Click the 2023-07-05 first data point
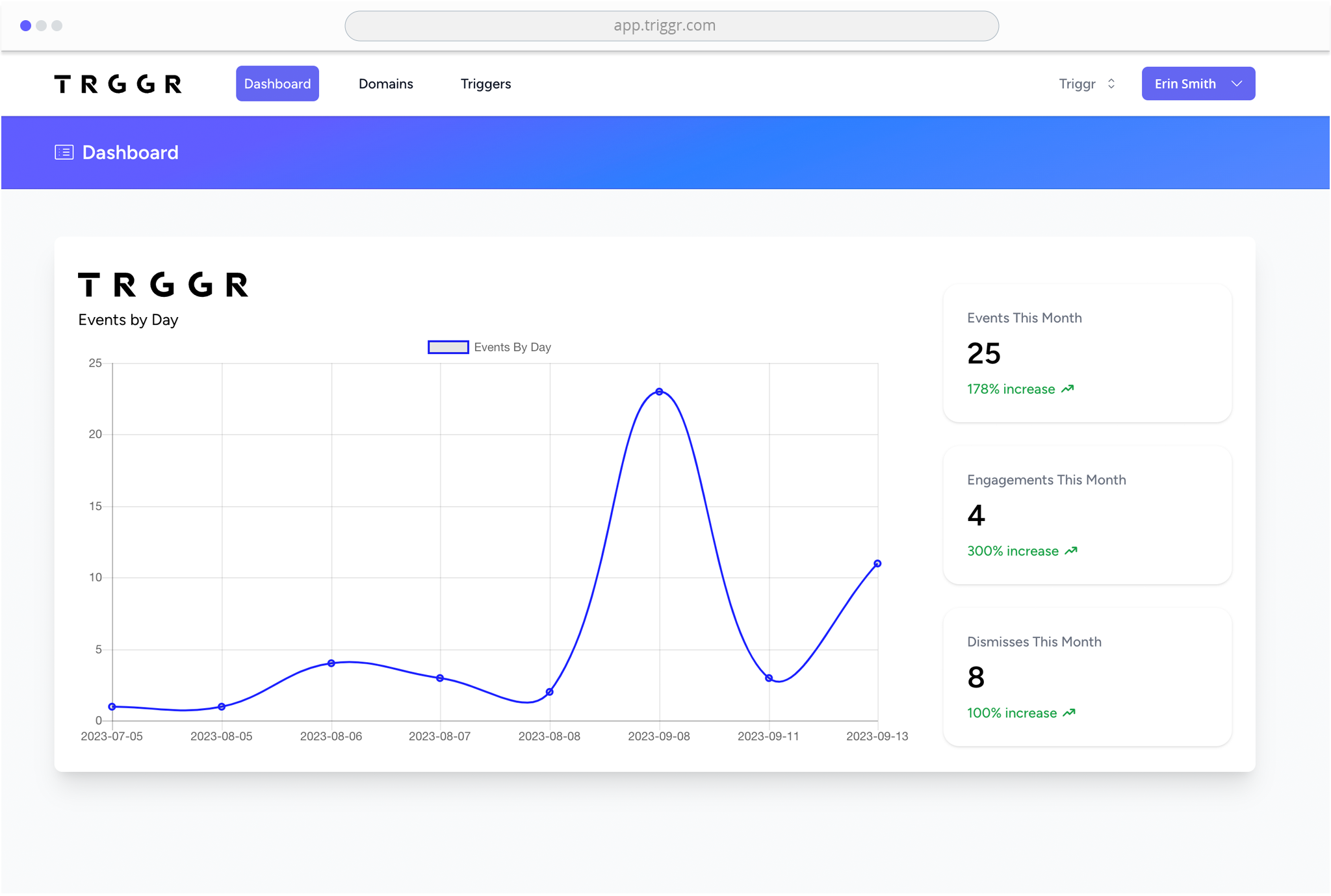 point(112,706)
